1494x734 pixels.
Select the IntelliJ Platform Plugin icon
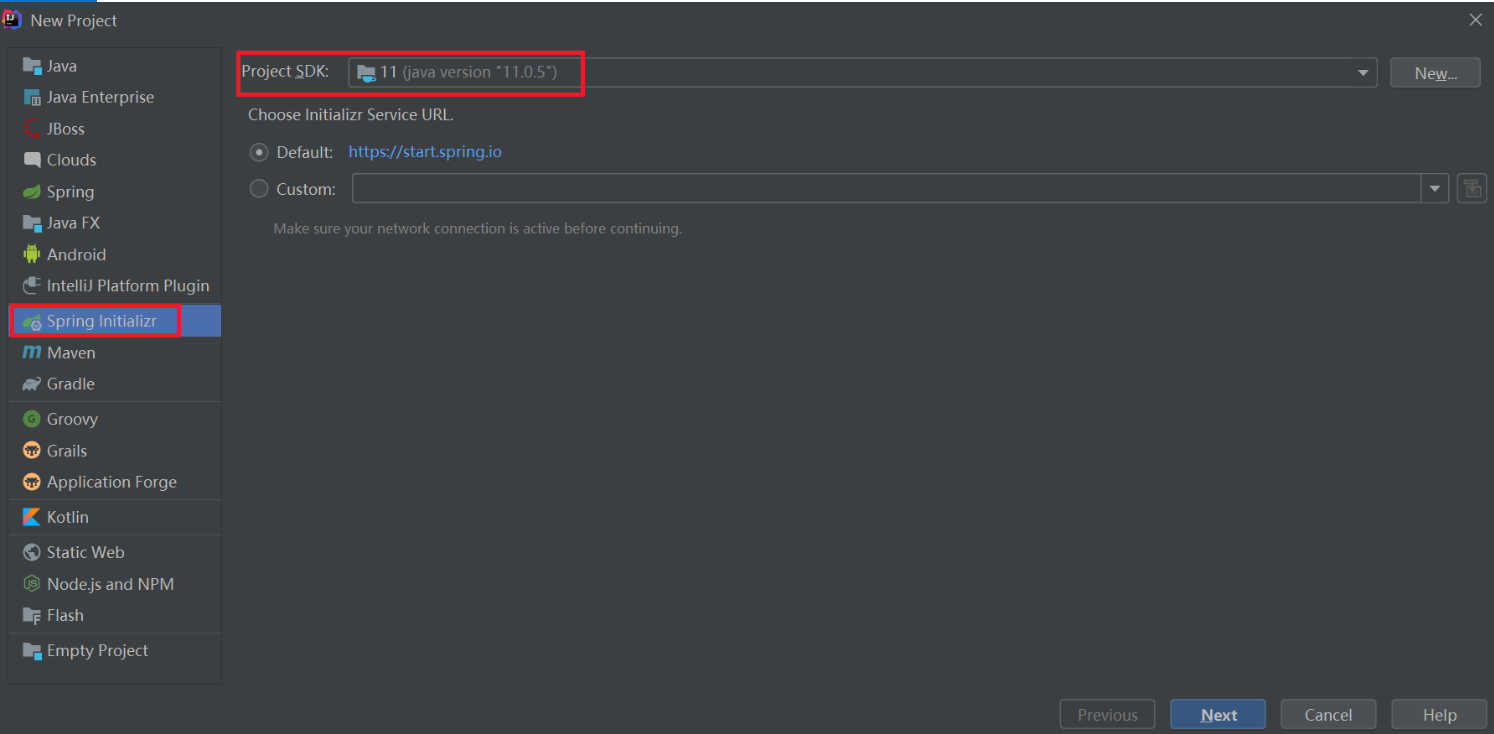[32, 286]
